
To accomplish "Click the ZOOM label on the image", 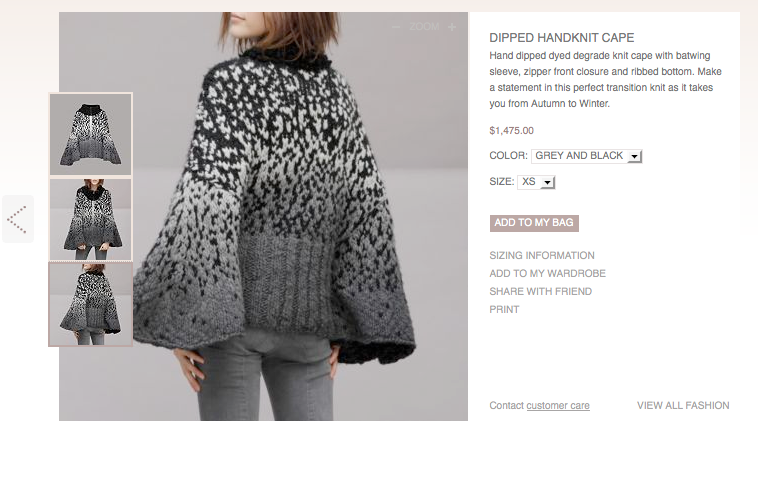I will (424, 27).
